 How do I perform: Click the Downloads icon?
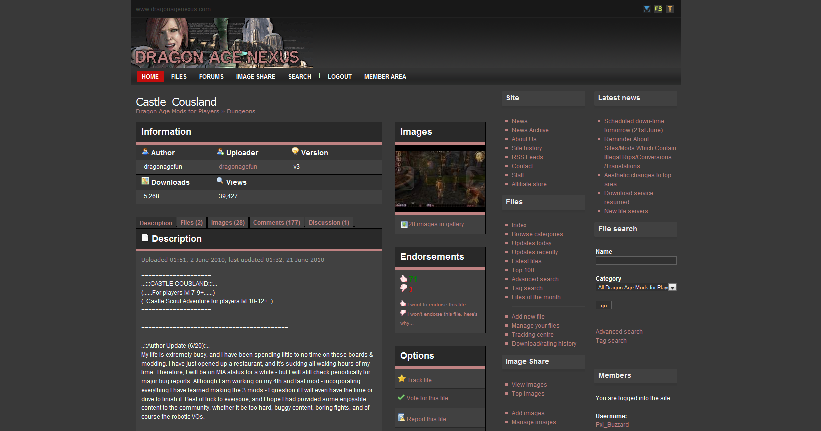tap(145, 181)
